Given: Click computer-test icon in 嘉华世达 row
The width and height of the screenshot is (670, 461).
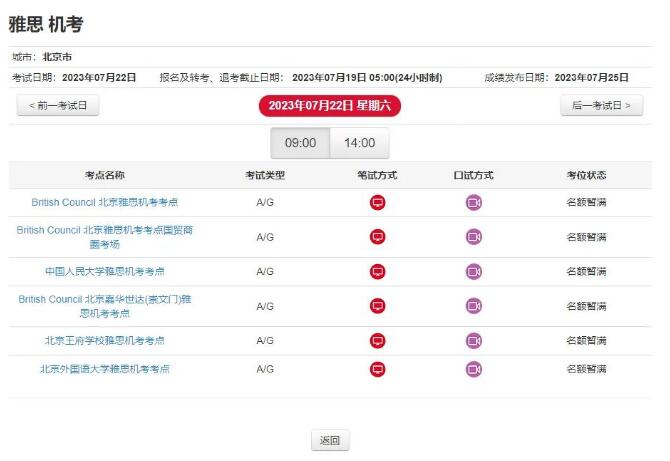Looking at the screenshot, I should [x=377, y=306].
